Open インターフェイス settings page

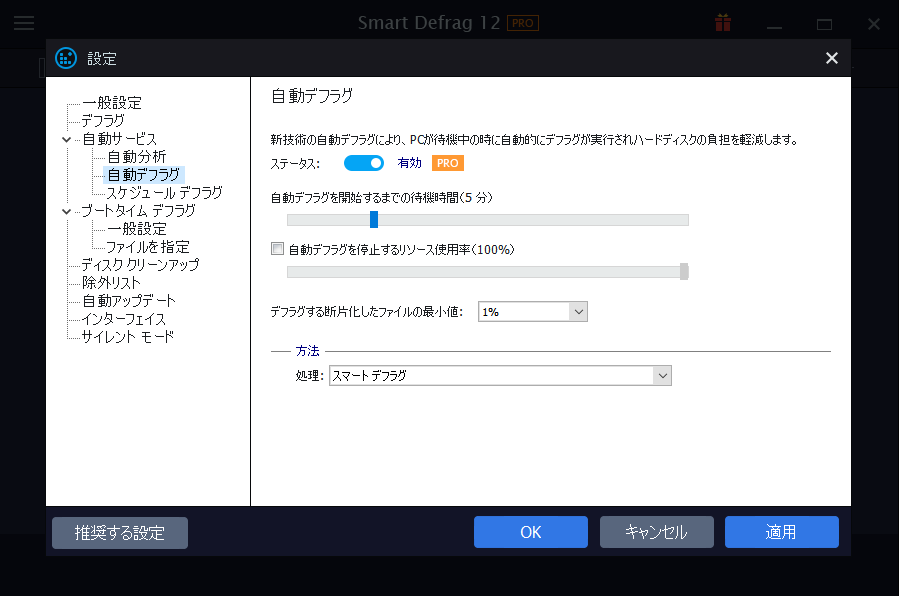pos(123,319)
